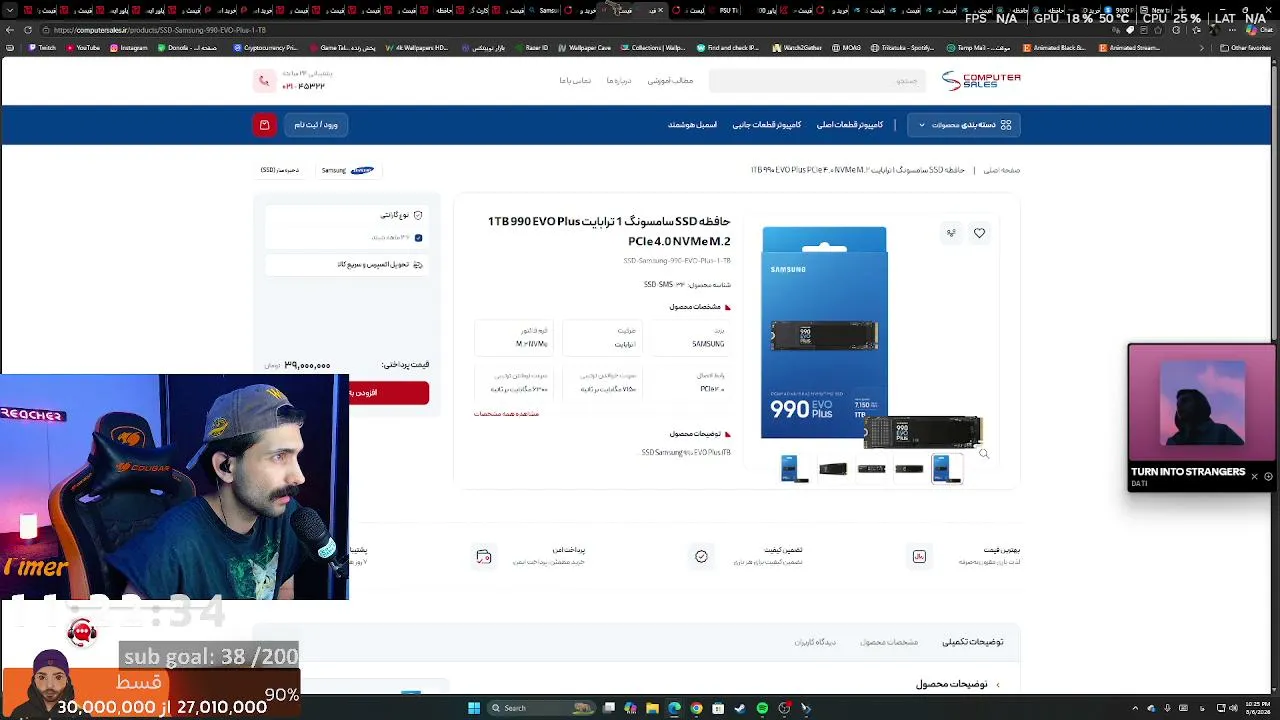Select the highlighted last product thumbnail
Screen dimensions: 1280x720
[947, 468]
